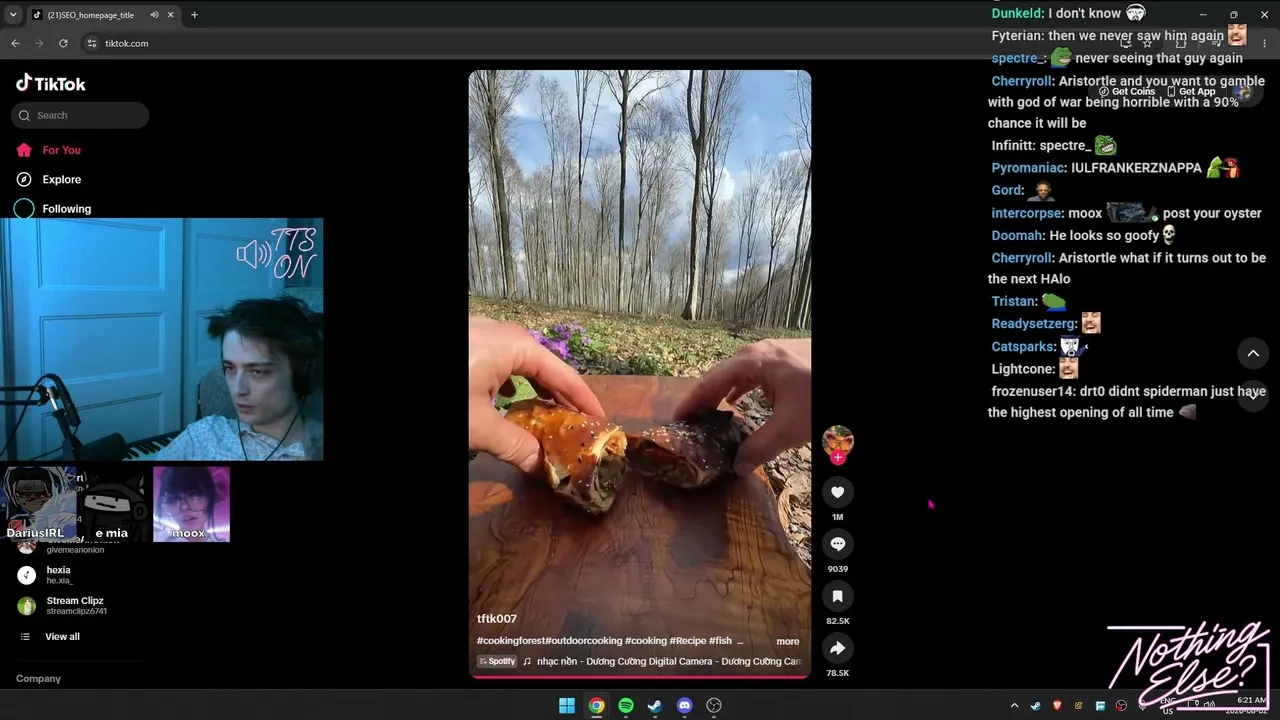Seek using the video progress bar
This screenshot has width=1280, height=720.
coord(640,677)
